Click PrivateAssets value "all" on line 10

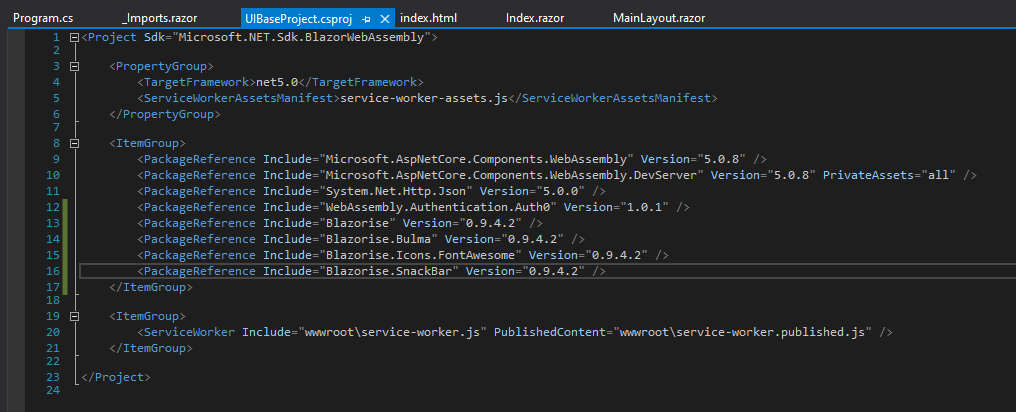click(x=938, y=175)
